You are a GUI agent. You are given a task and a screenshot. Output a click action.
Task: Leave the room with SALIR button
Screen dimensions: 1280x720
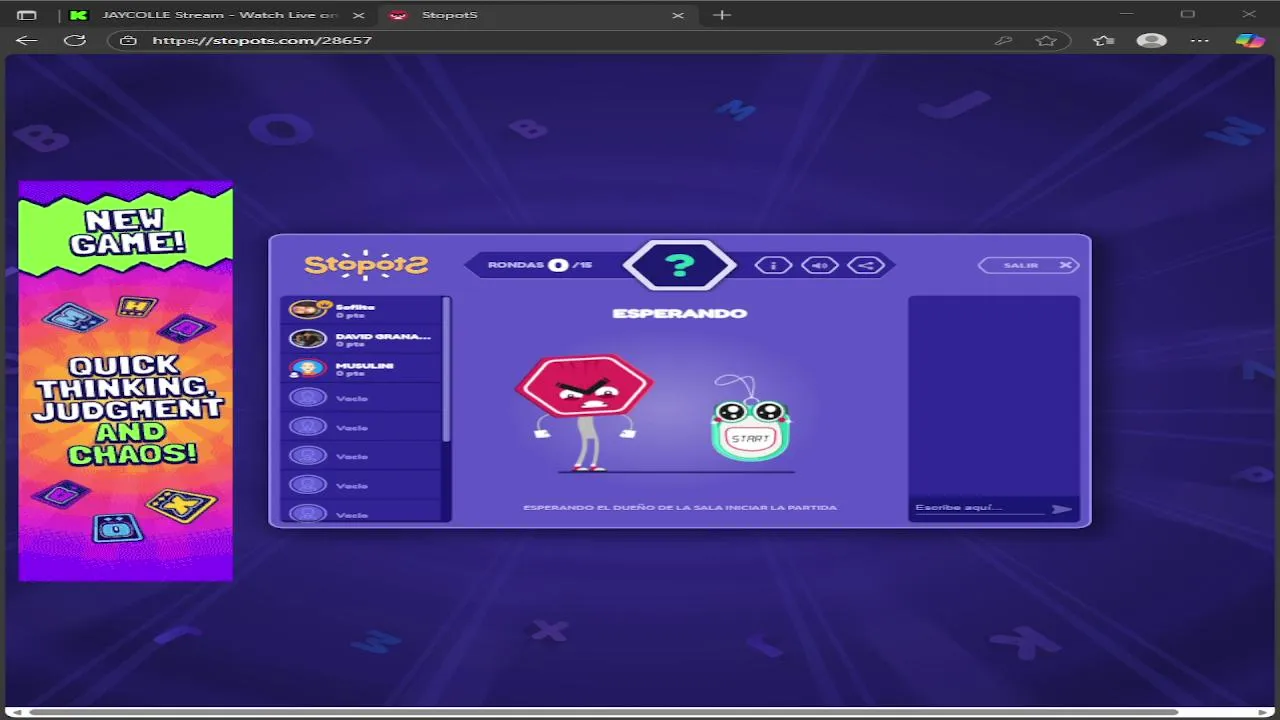point(1028,265)
